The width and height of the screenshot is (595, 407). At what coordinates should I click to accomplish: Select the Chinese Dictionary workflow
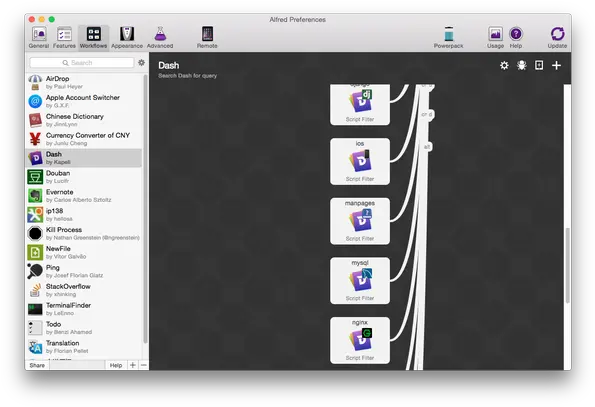tap(83, 120)
